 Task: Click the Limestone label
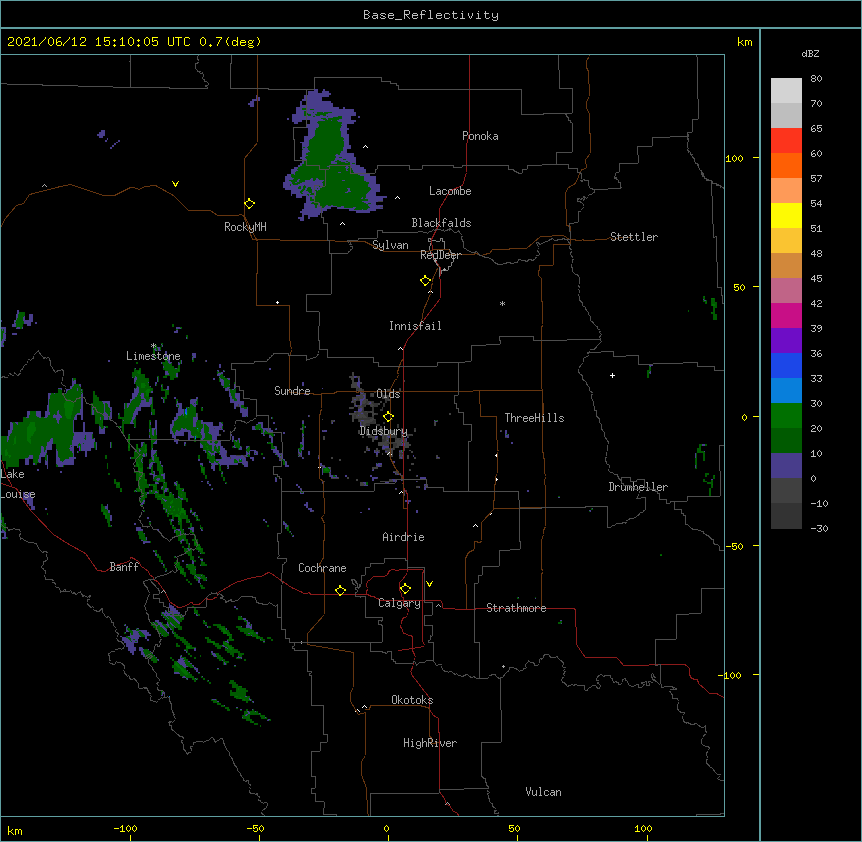(x=153, y=356)
